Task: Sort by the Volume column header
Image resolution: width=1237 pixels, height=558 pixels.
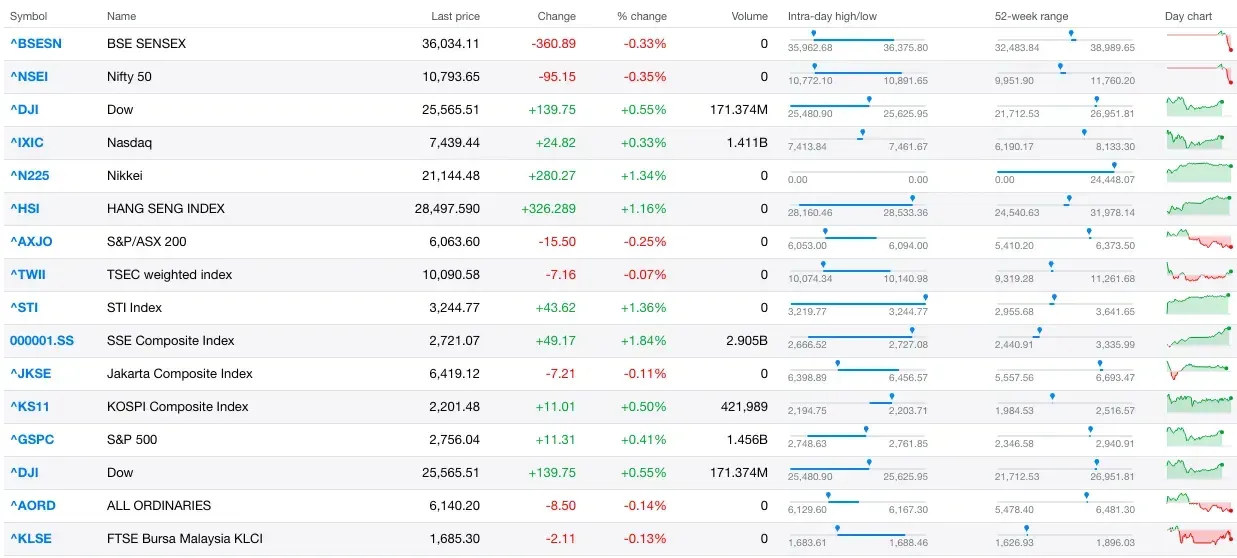Action: [x=750, y=17]
